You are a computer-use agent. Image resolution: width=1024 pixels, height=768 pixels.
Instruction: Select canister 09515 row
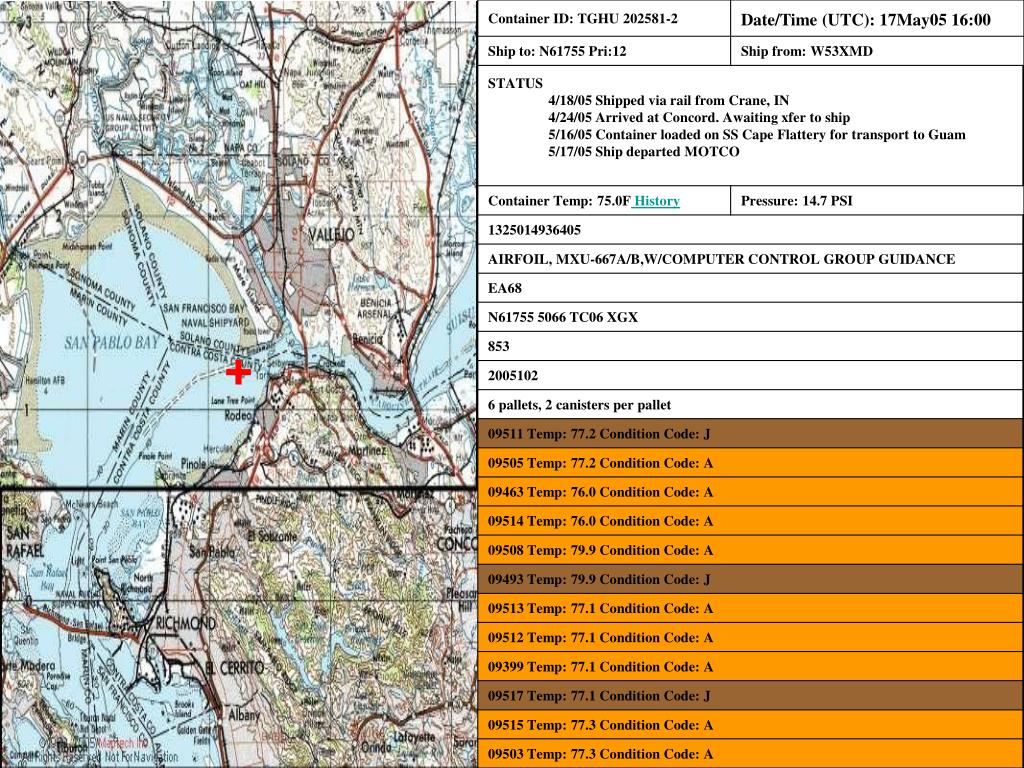tap(750, 725)
